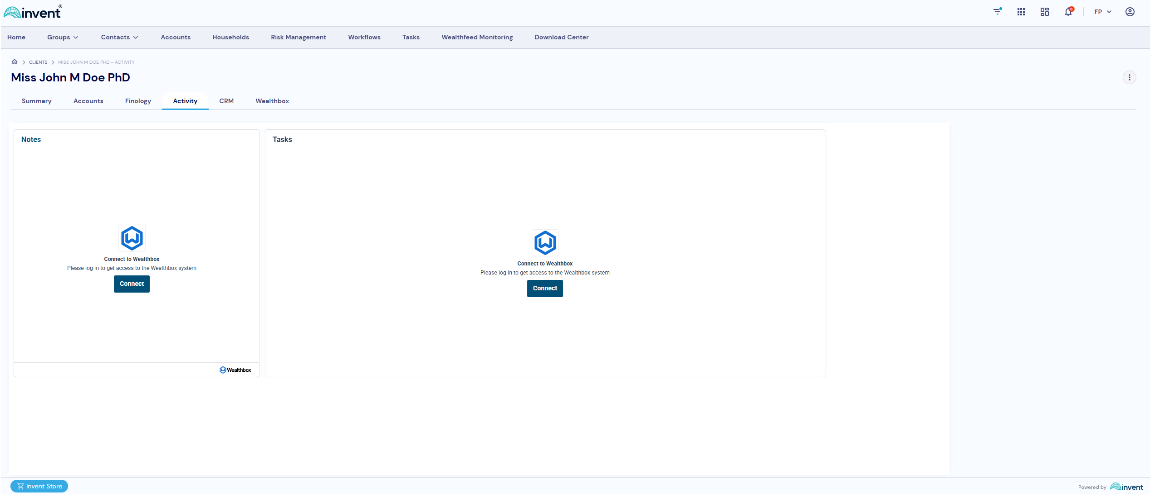
Task: Open the apps grid menu icon
Action: click(x=1021, y=12)
